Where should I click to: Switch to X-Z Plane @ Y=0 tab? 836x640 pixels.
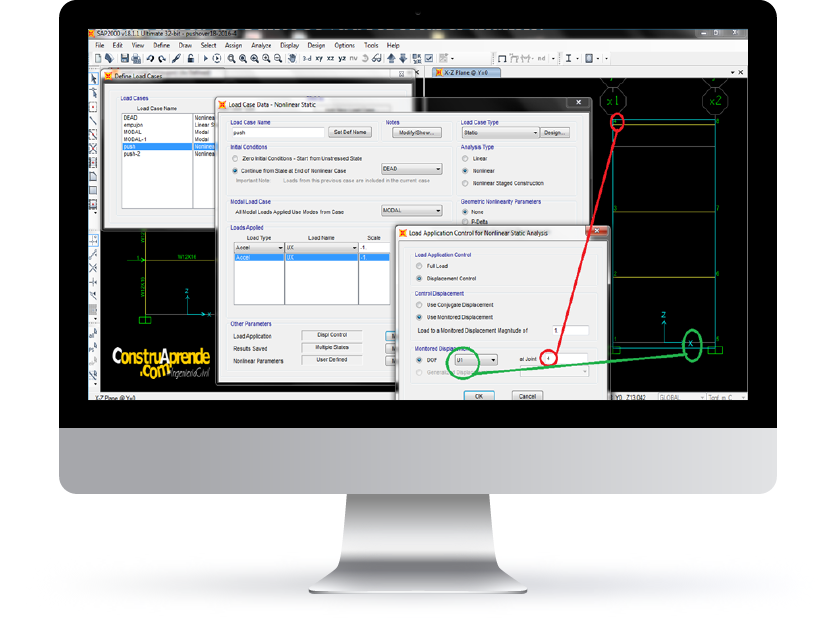(x=467, y=72)
